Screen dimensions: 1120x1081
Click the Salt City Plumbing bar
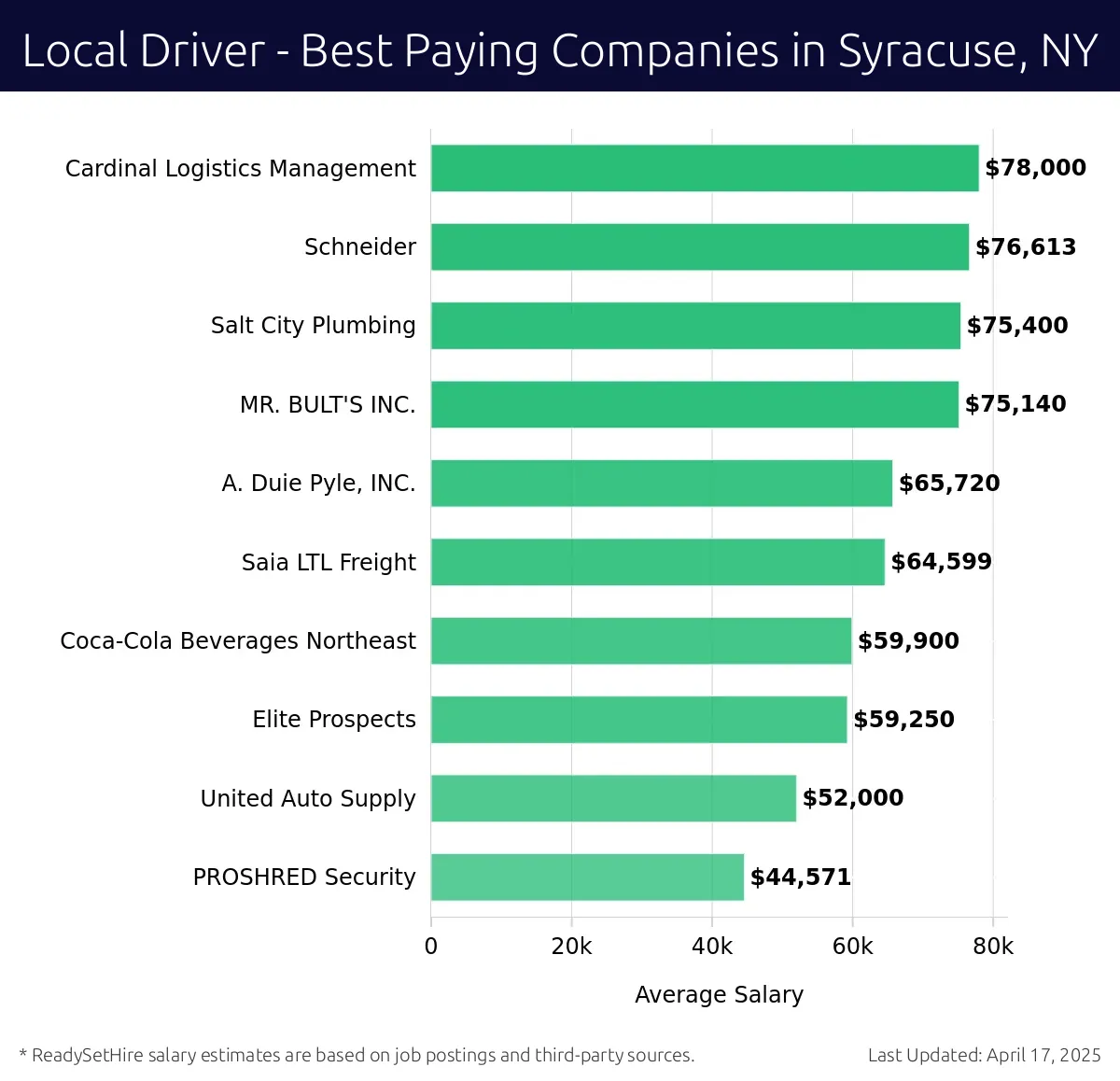click(695, 326)
